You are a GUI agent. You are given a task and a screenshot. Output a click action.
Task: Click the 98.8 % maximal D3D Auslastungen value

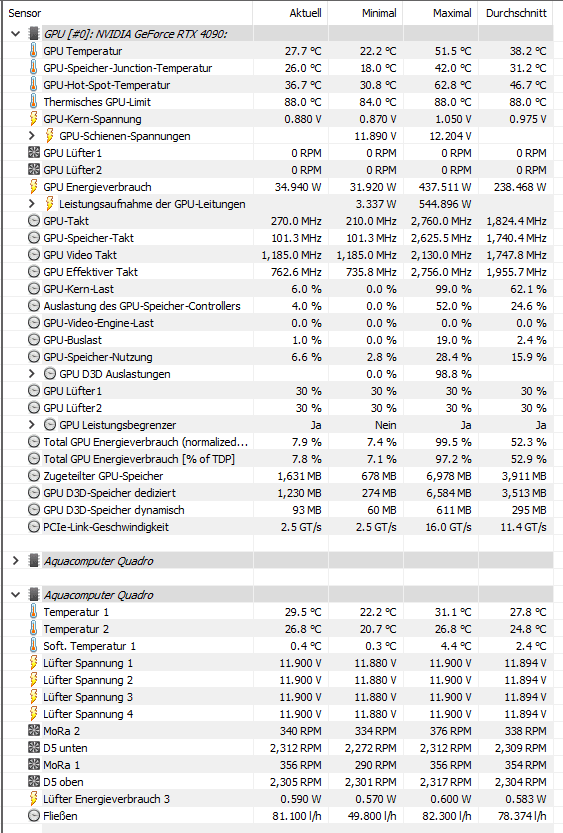(453, 374)
